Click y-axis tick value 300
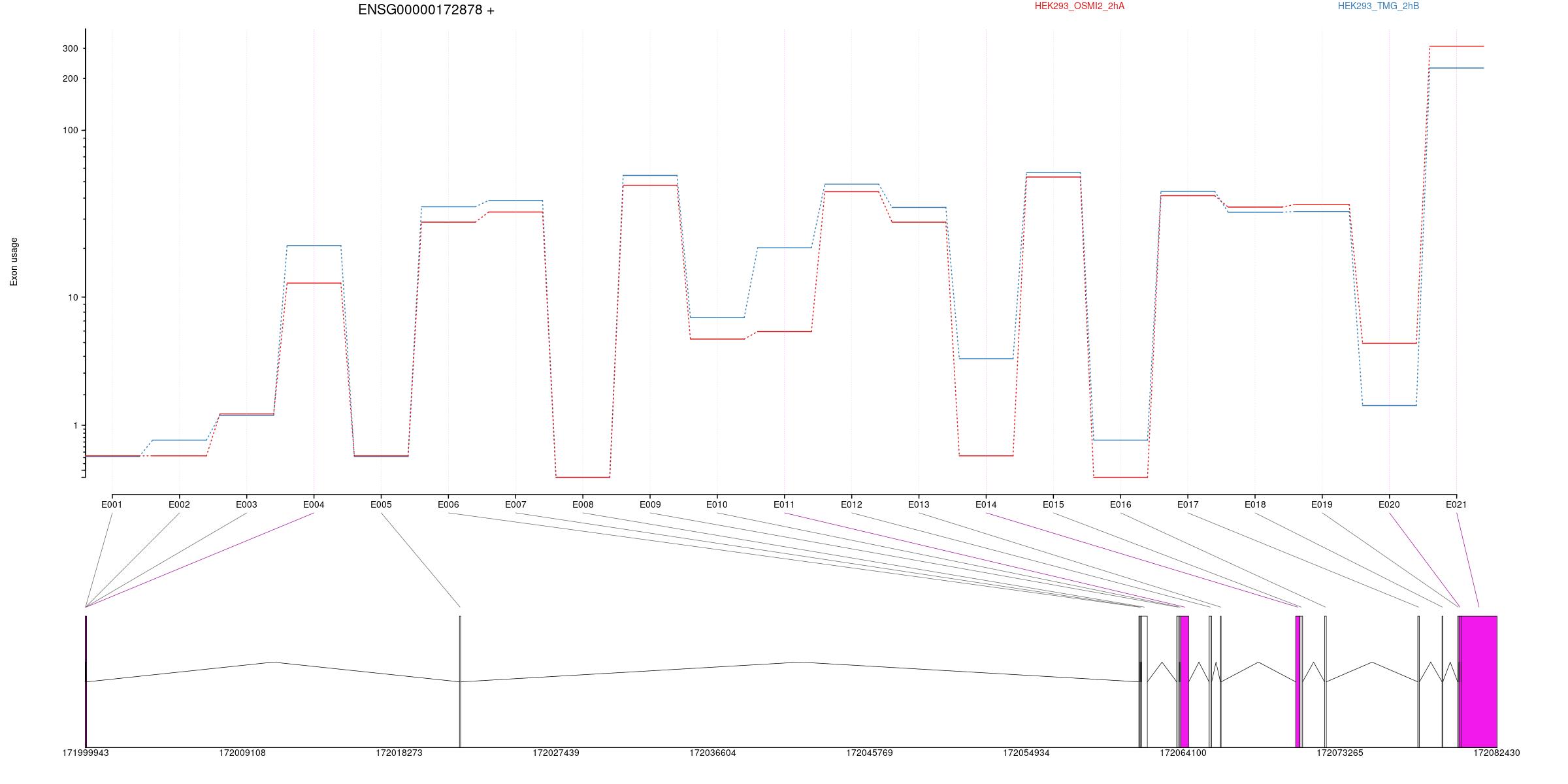The height and width of the screenshot is (784, 1568). 70,48
